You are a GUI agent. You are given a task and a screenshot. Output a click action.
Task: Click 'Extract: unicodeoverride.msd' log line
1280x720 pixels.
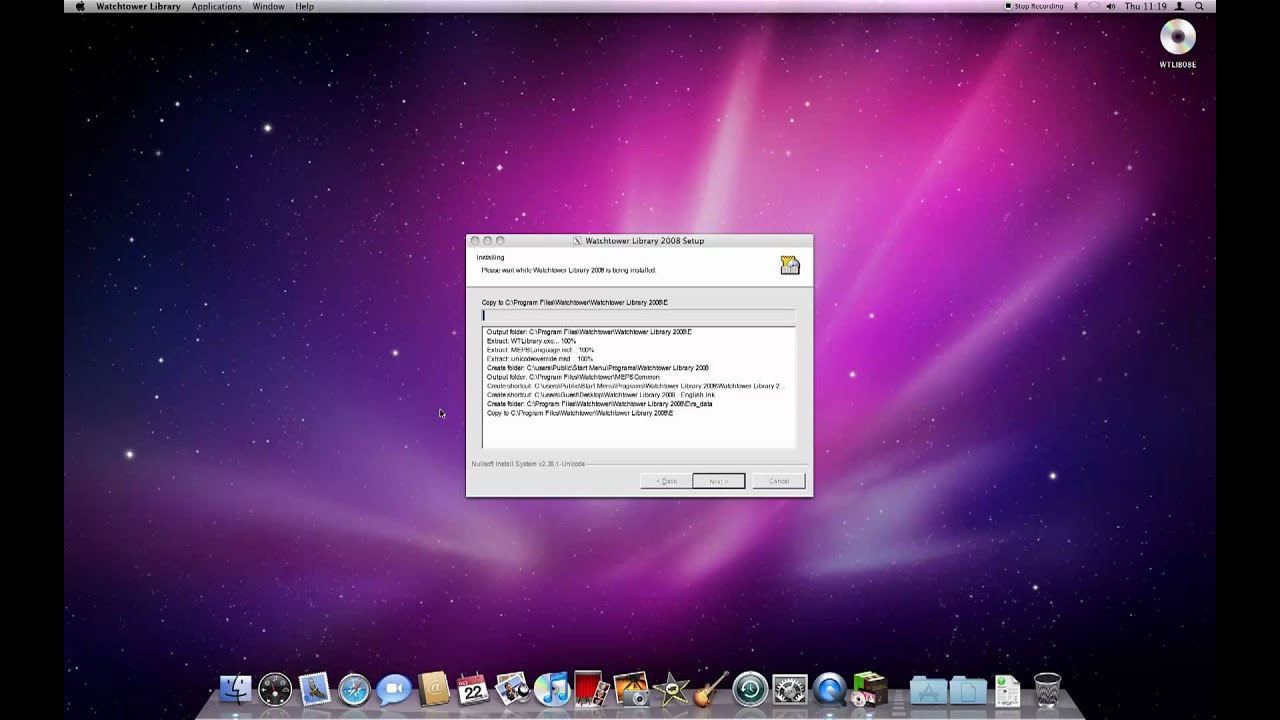tap(540, 359)
